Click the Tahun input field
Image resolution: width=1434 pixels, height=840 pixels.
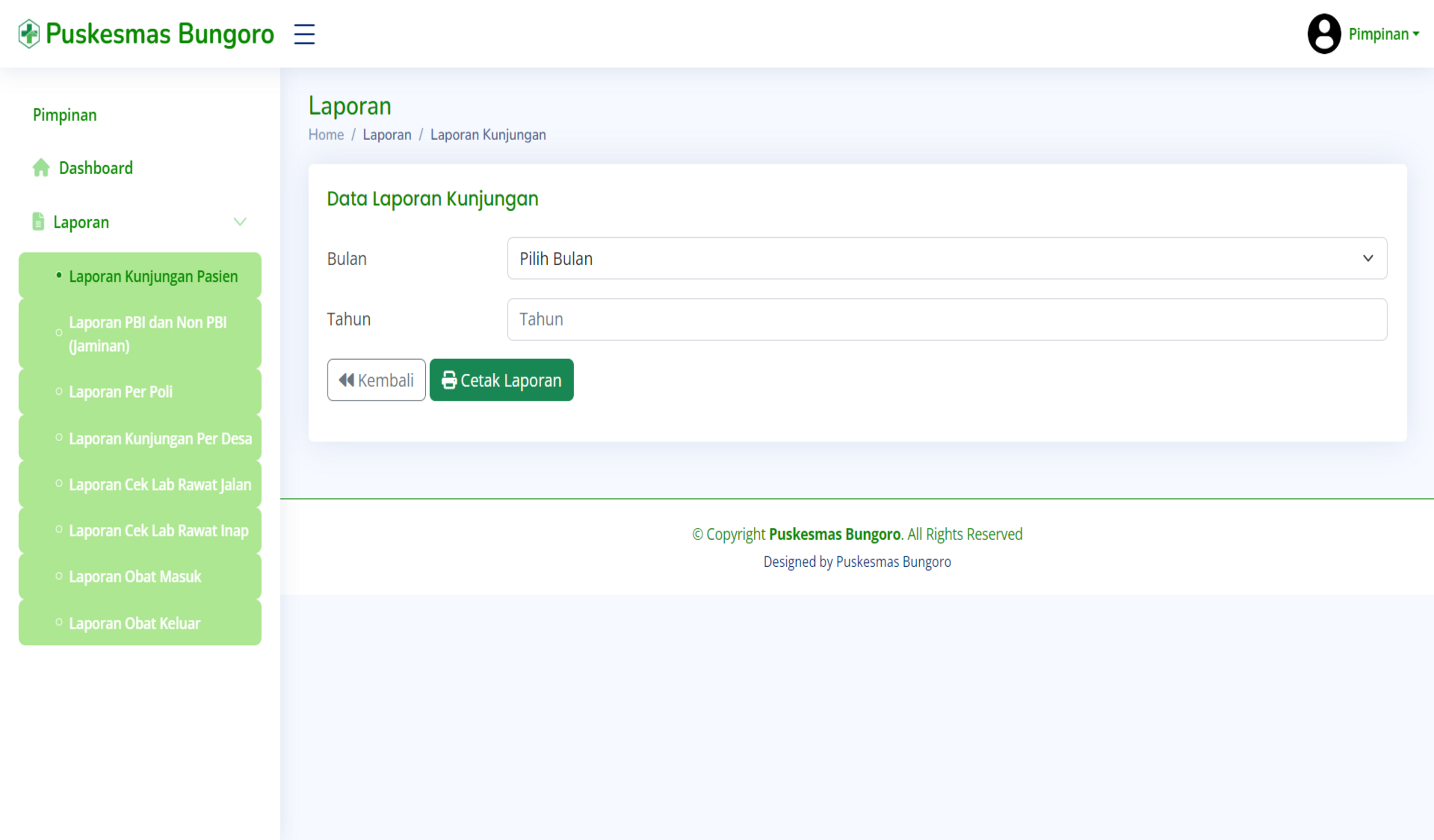coord(947,319)
